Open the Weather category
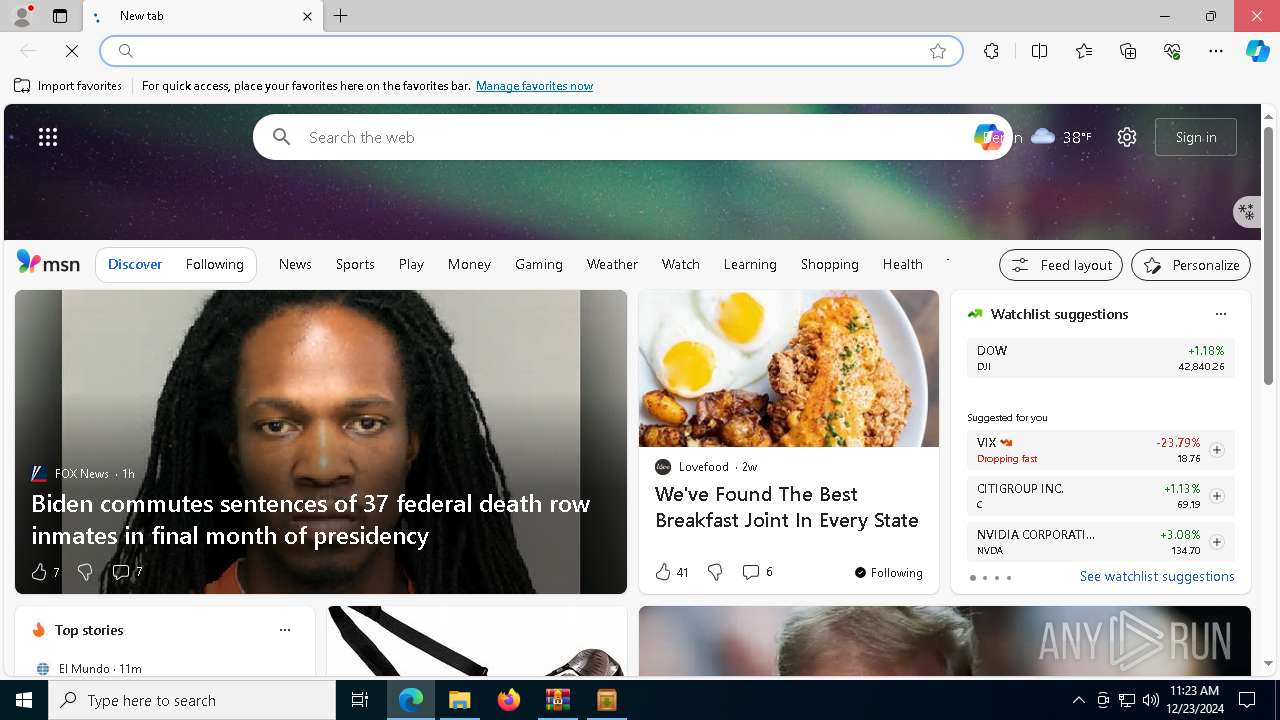 point(612,264)
